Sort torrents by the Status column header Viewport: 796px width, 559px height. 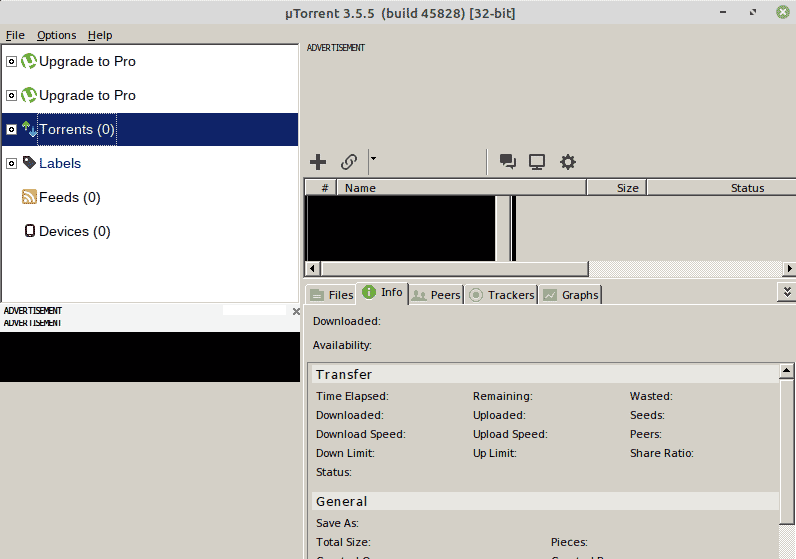[721, 187]
